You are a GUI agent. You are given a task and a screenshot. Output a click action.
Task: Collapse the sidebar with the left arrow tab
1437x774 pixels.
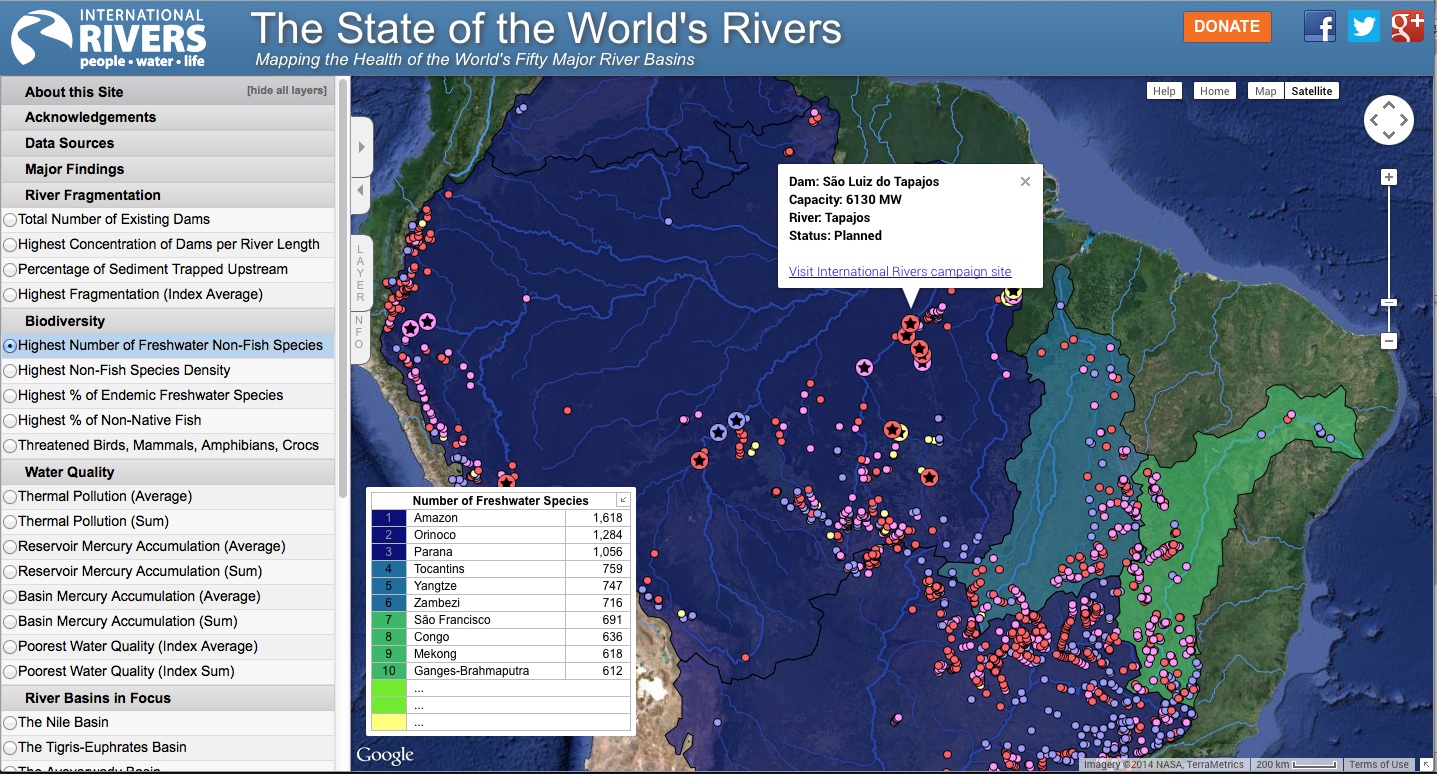coord(361,190)
